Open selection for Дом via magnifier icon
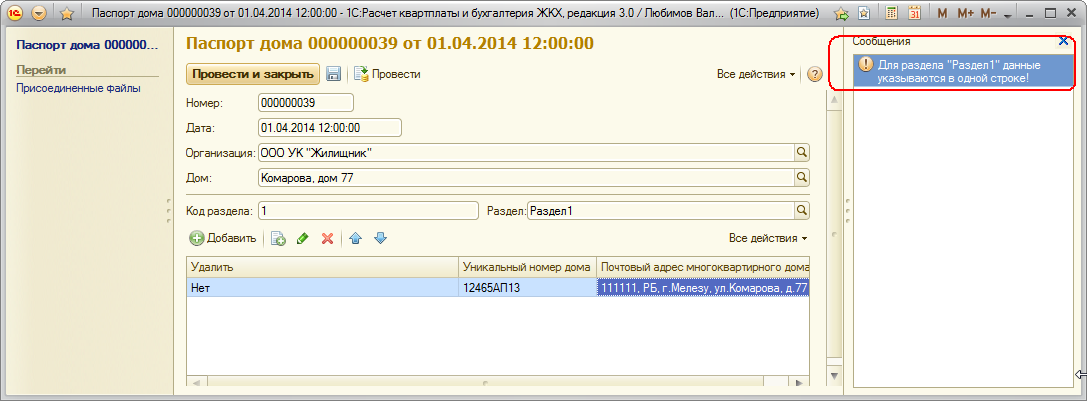1087x401 pixels. (x=801, y=178)
